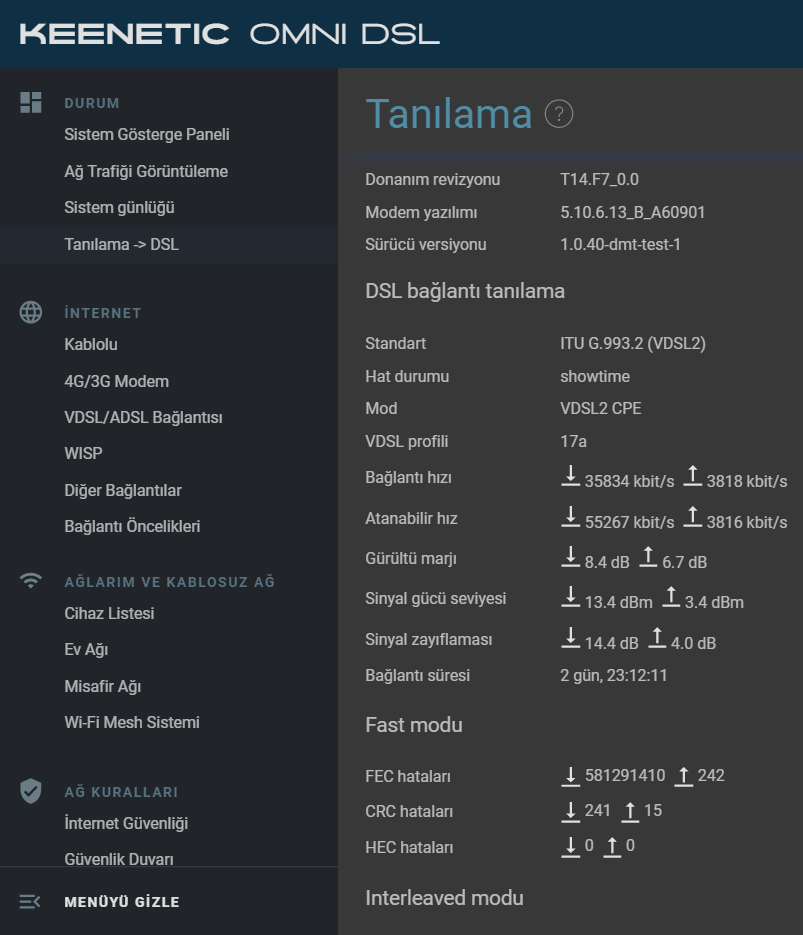Click the hide menu collapse icon

(30, 902)
